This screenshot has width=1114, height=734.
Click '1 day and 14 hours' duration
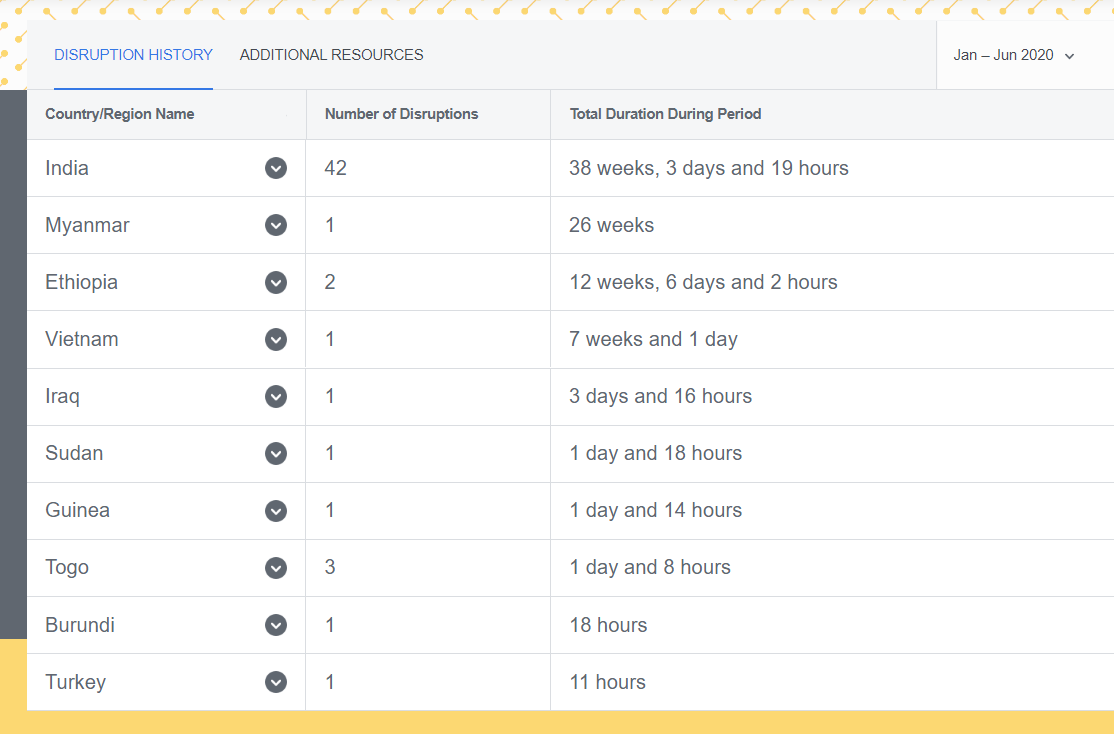coord(656,510)
